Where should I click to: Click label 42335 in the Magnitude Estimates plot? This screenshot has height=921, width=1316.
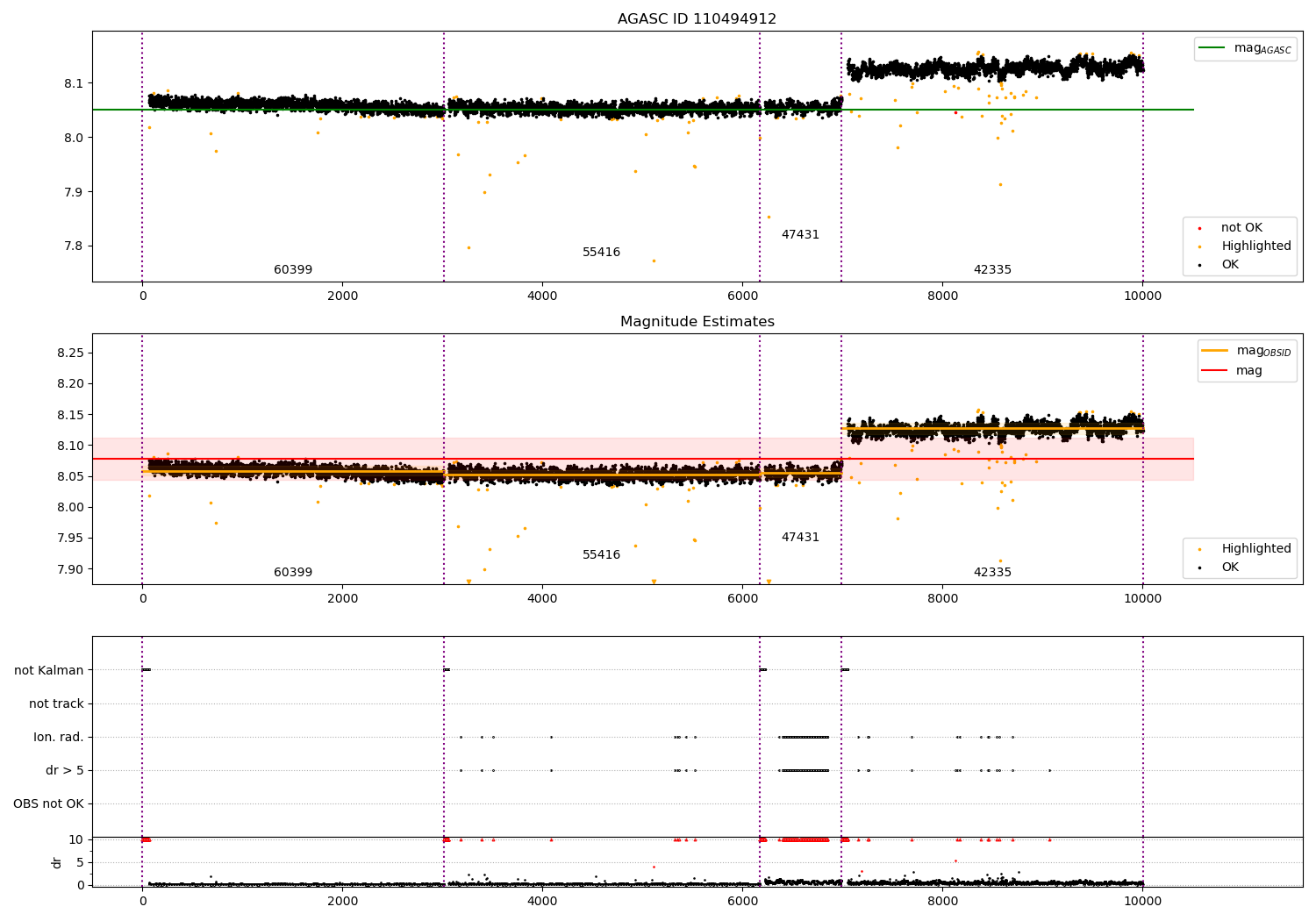[x=992, y=573]
